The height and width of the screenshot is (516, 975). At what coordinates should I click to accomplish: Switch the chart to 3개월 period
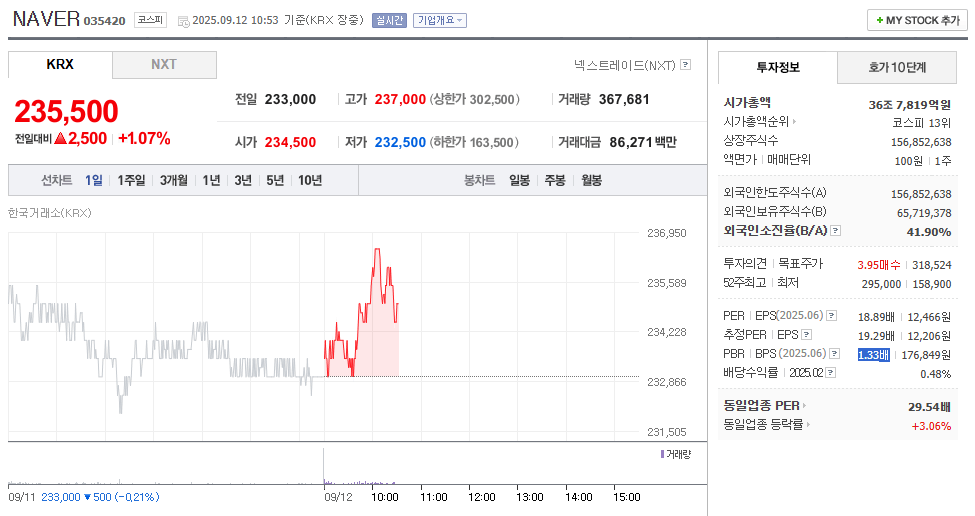pyautogui.click(x=173, y=180)
